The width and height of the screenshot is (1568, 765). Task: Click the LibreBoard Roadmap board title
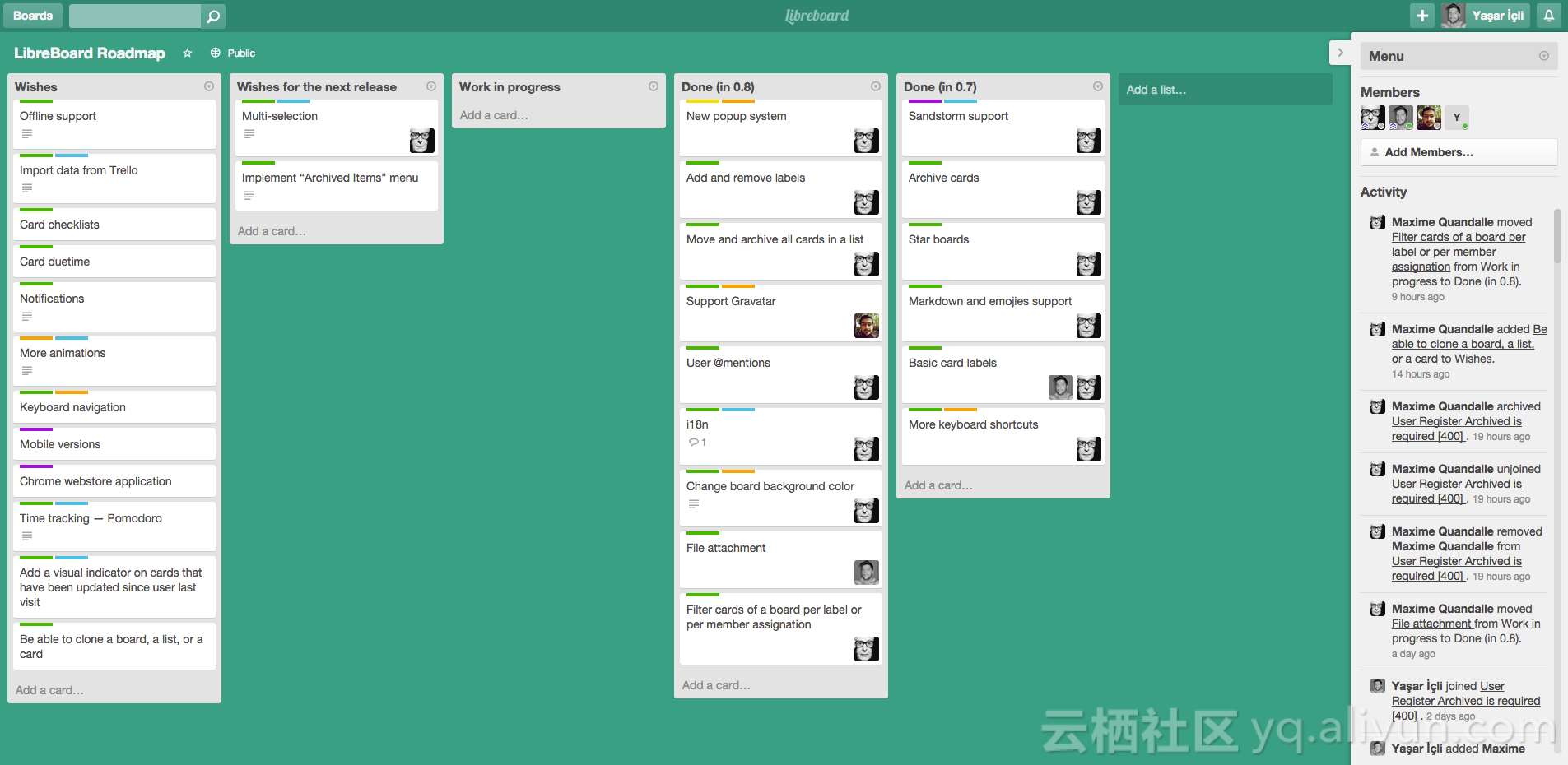click(90, 53)
